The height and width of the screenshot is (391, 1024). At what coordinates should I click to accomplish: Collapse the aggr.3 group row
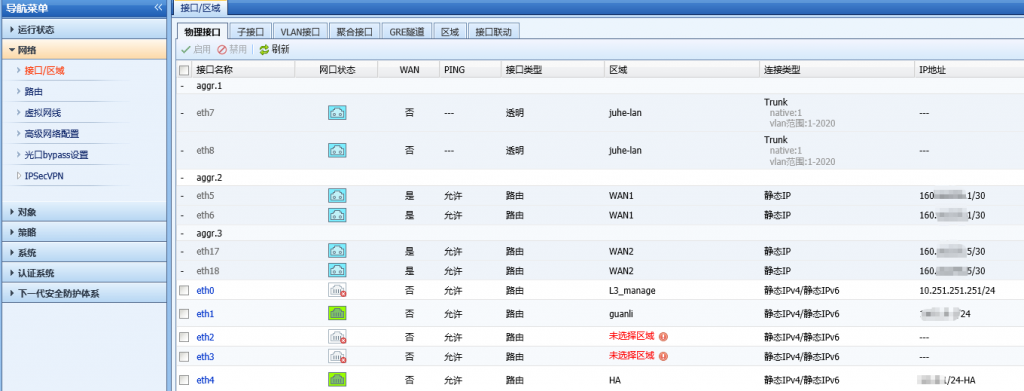182,233
